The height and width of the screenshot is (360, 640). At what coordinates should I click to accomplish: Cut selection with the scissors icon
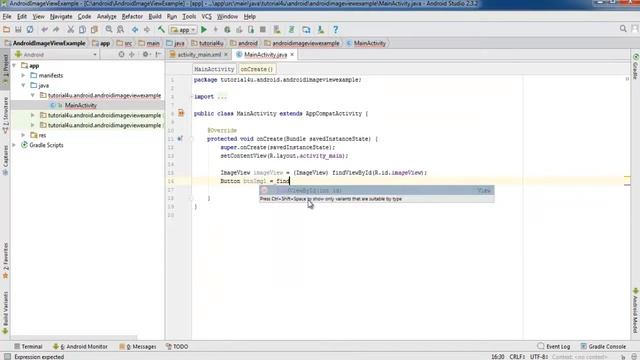(x=71, y=29)
